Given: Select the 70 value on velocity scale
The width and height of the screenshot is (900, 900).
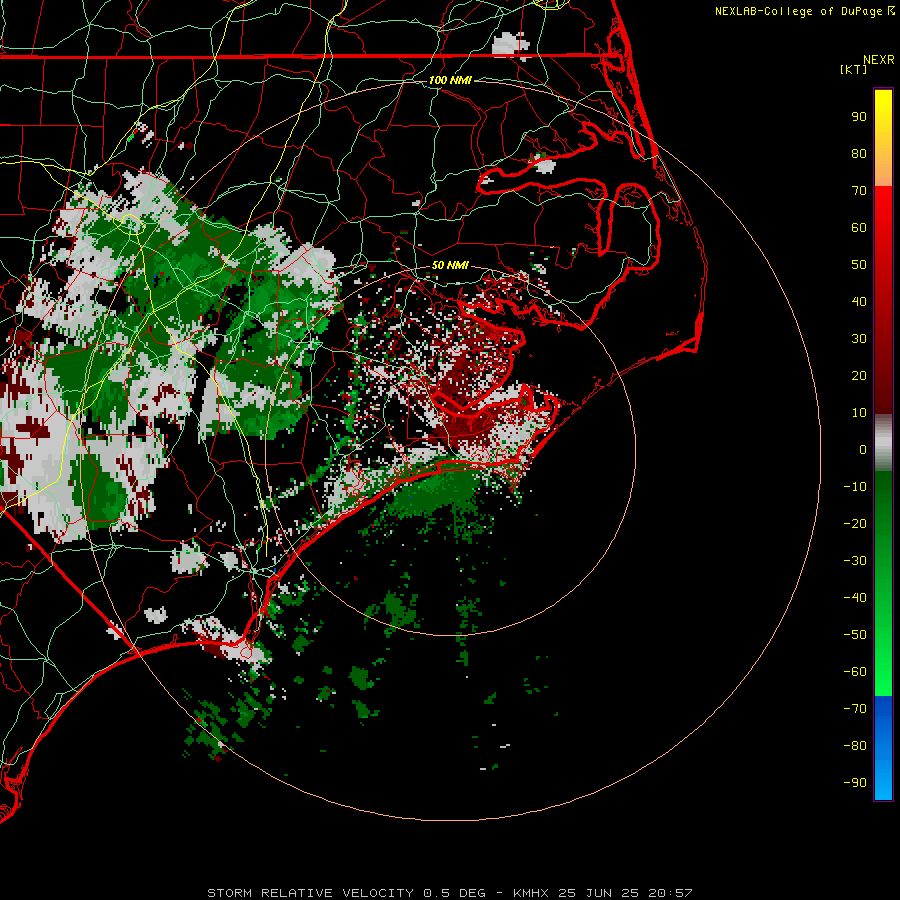Looking at the screenshot, I should tap(859, 191).
